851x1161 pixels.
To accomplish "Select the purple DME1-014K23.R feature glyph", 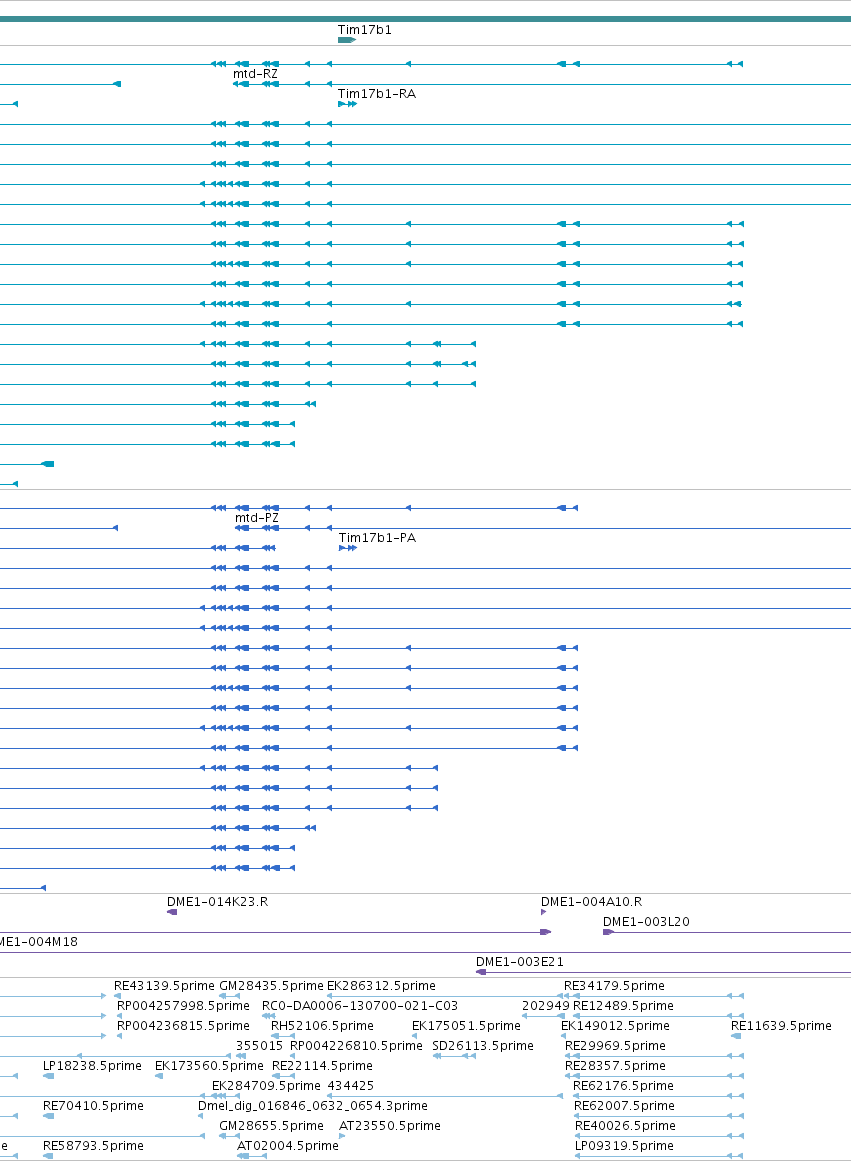I will point(172,912).
